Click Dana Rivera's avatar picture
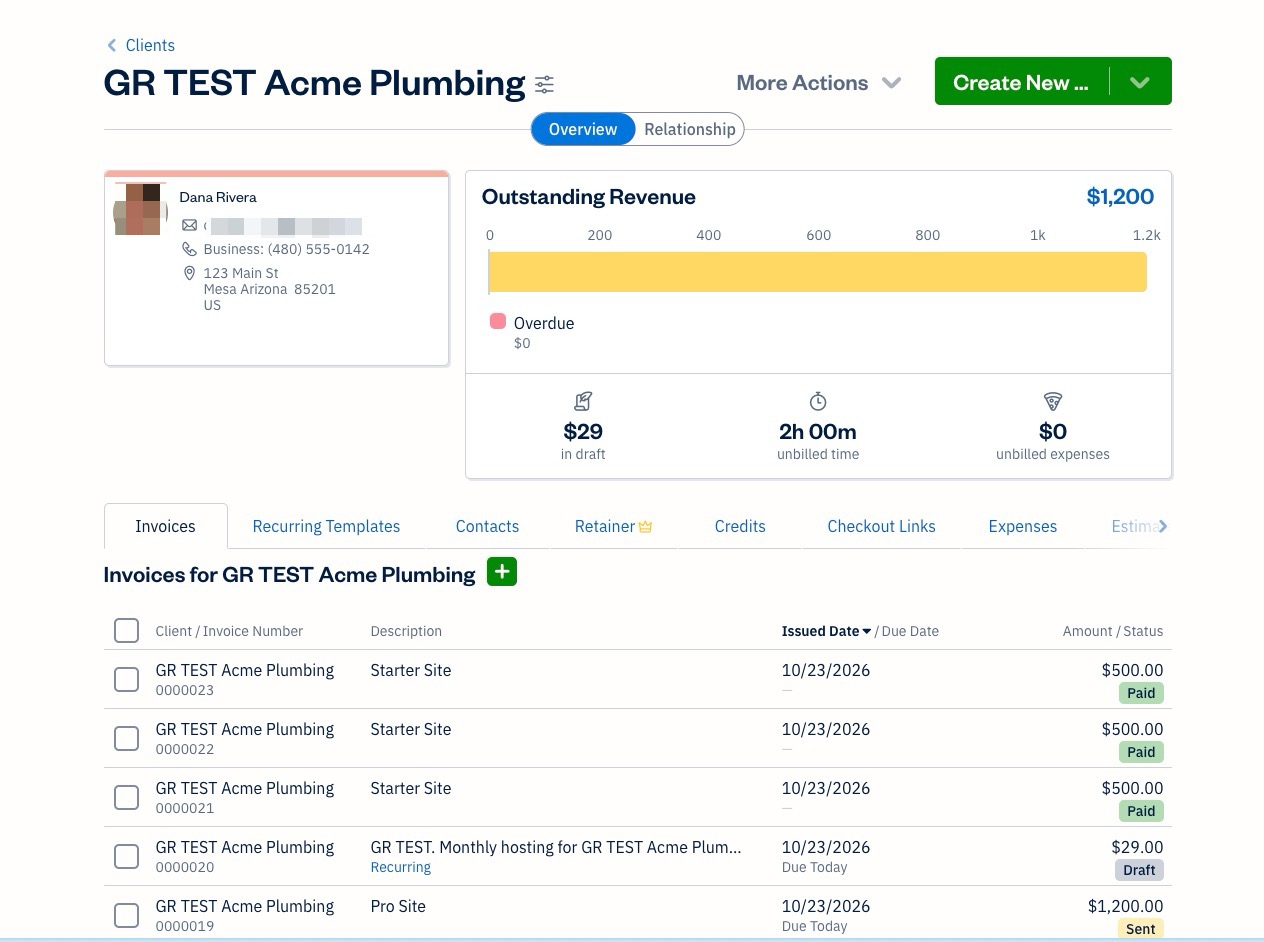The image size is (1264, 942). [x=138, y=209]
